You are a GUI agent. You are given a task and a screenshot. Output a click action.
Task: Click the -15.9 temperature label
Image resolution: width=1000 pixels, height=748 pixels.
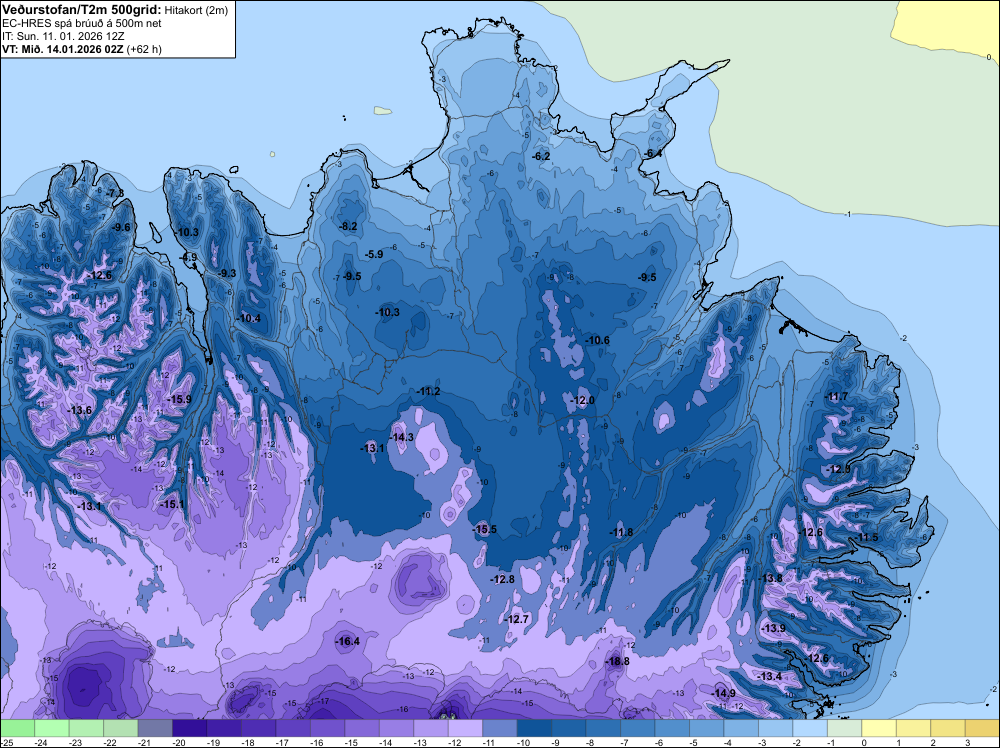click(x=179, y=399)
